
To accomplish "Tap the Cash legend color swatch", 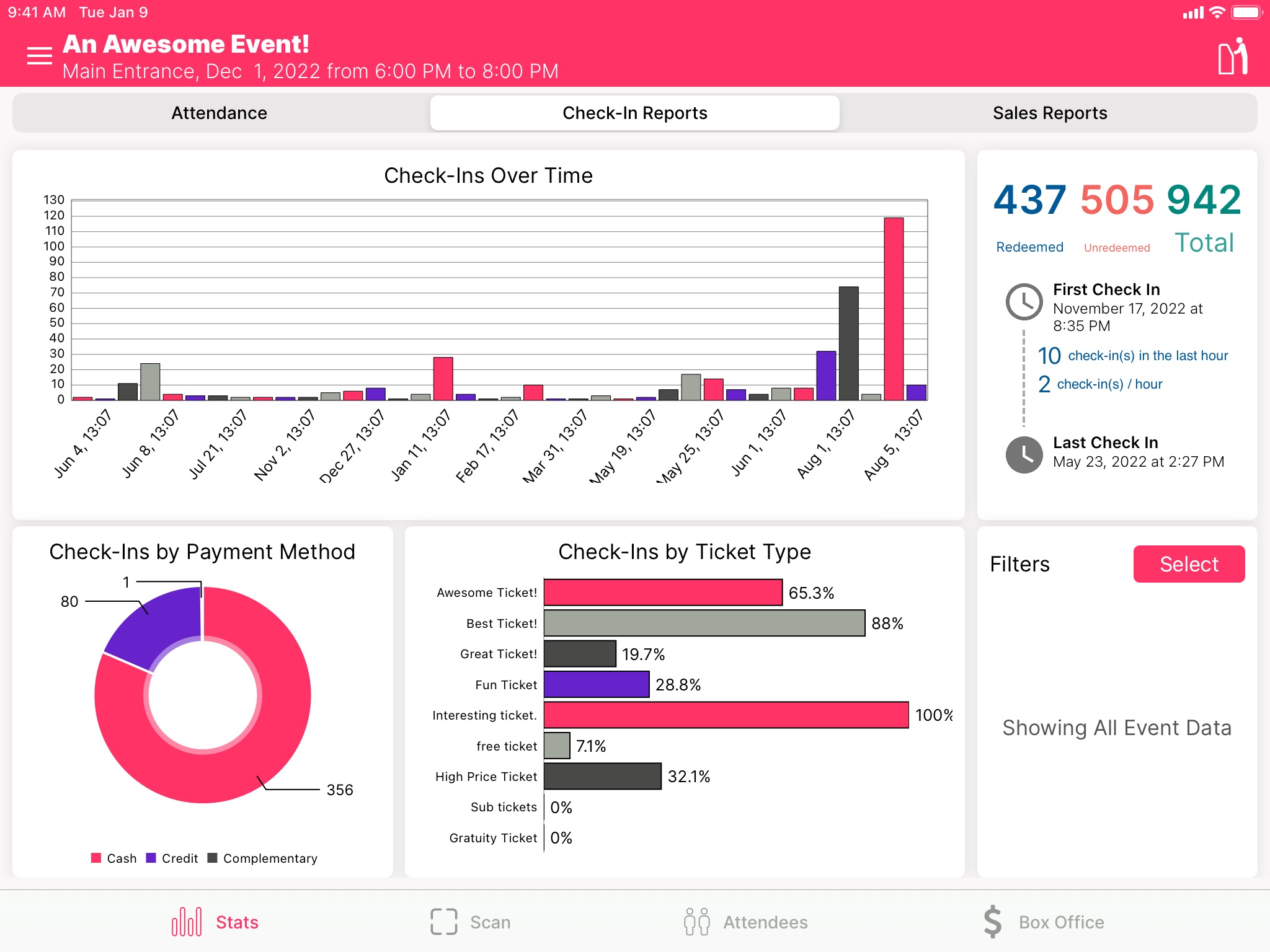I will click(x=96, y=858).
